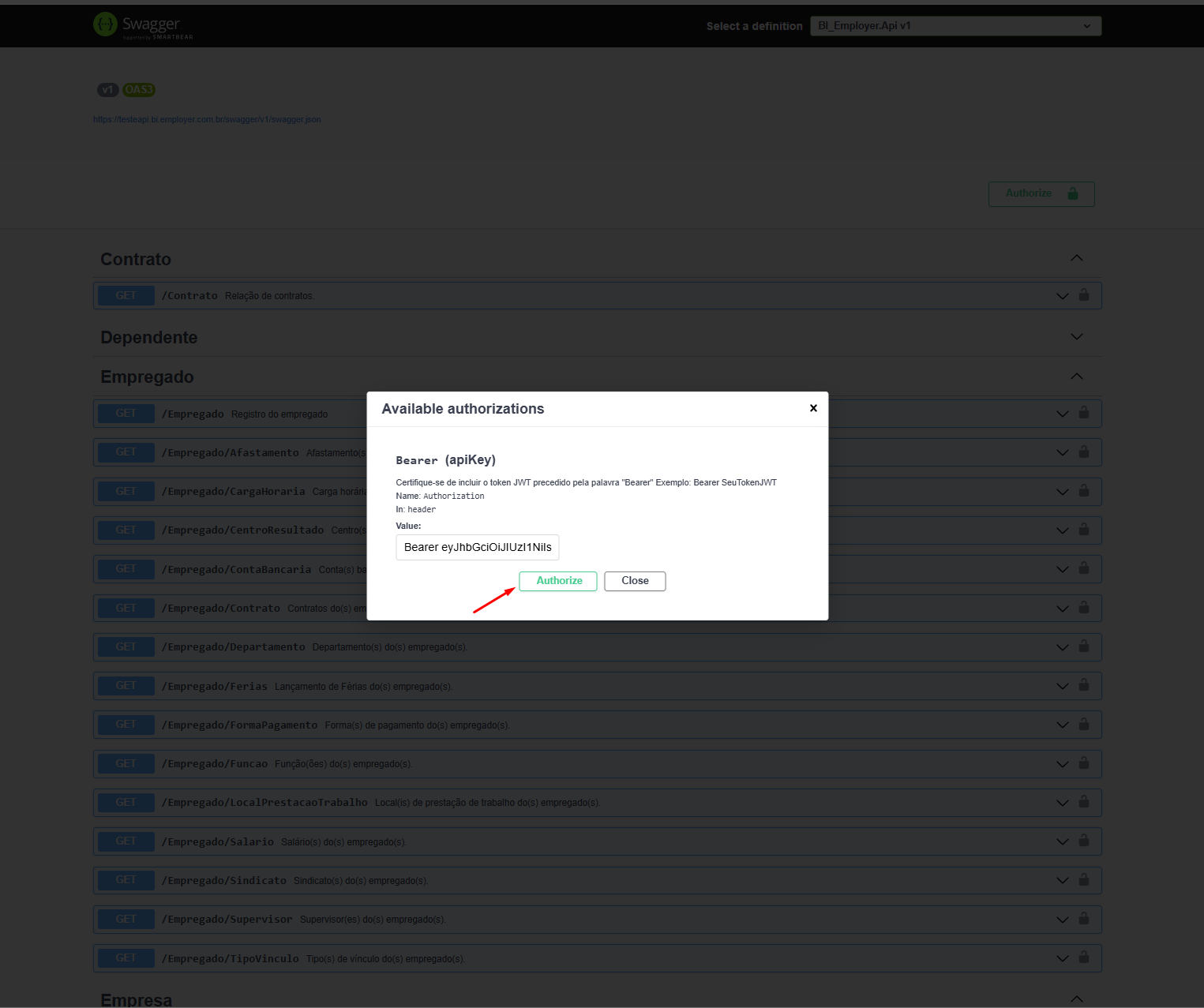Click the green Authorize button in dialog

tap(558, 581)
